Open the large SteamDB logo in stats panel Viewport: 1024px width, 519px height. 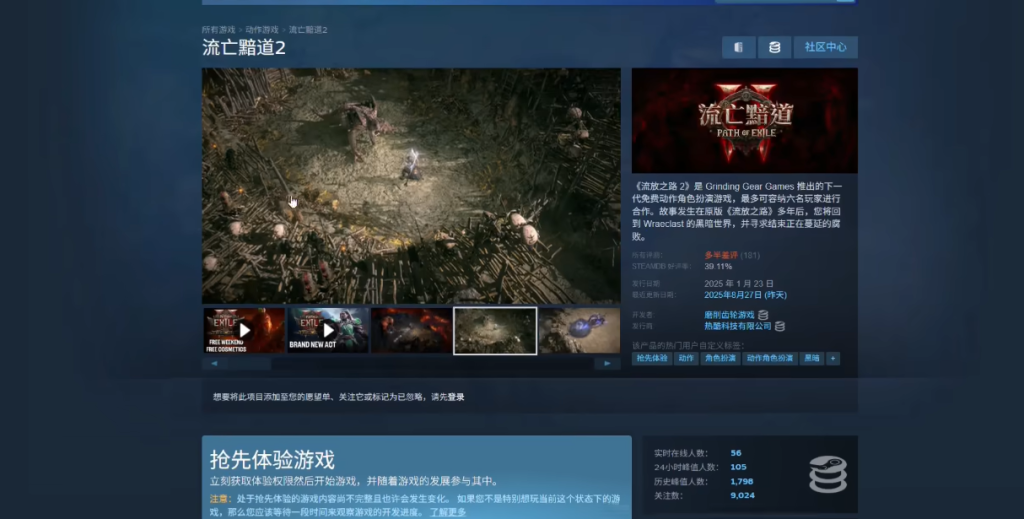(828, 475)
